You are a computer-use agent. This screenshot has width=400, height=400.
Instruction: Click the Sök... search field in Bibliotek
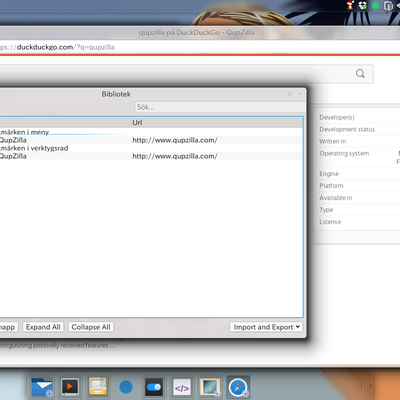click(219, 107)
